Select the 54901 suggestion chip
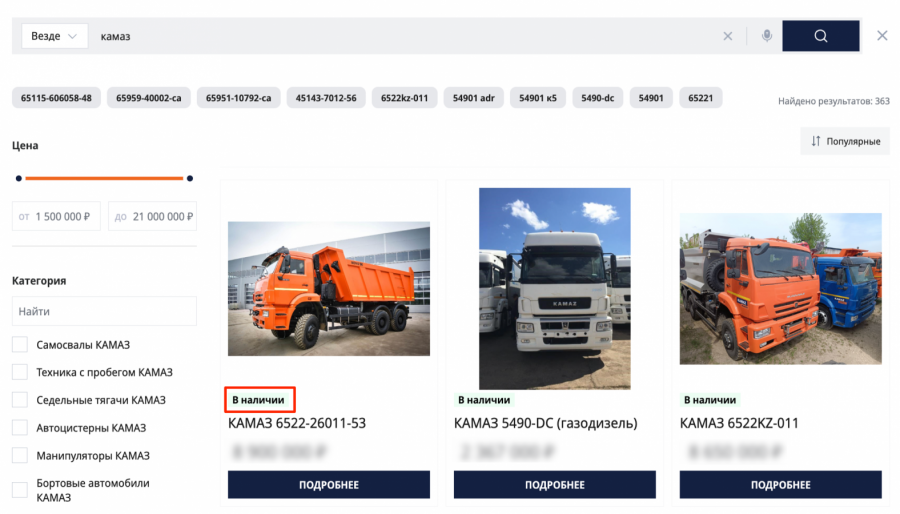900x514 pixels. [x=651, y=98]
